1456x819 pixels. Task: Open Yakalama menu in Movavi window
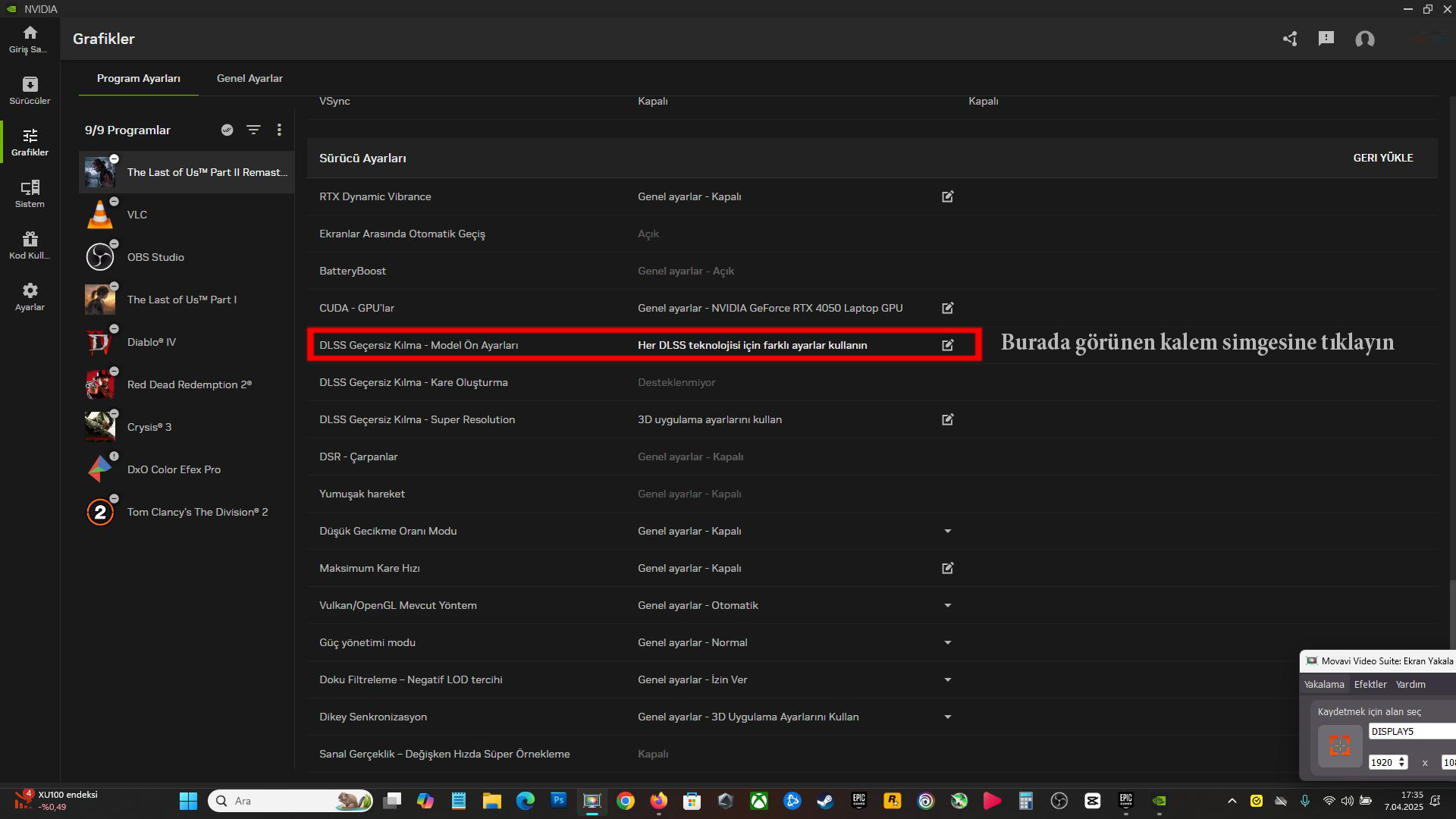pos(1324,684)
